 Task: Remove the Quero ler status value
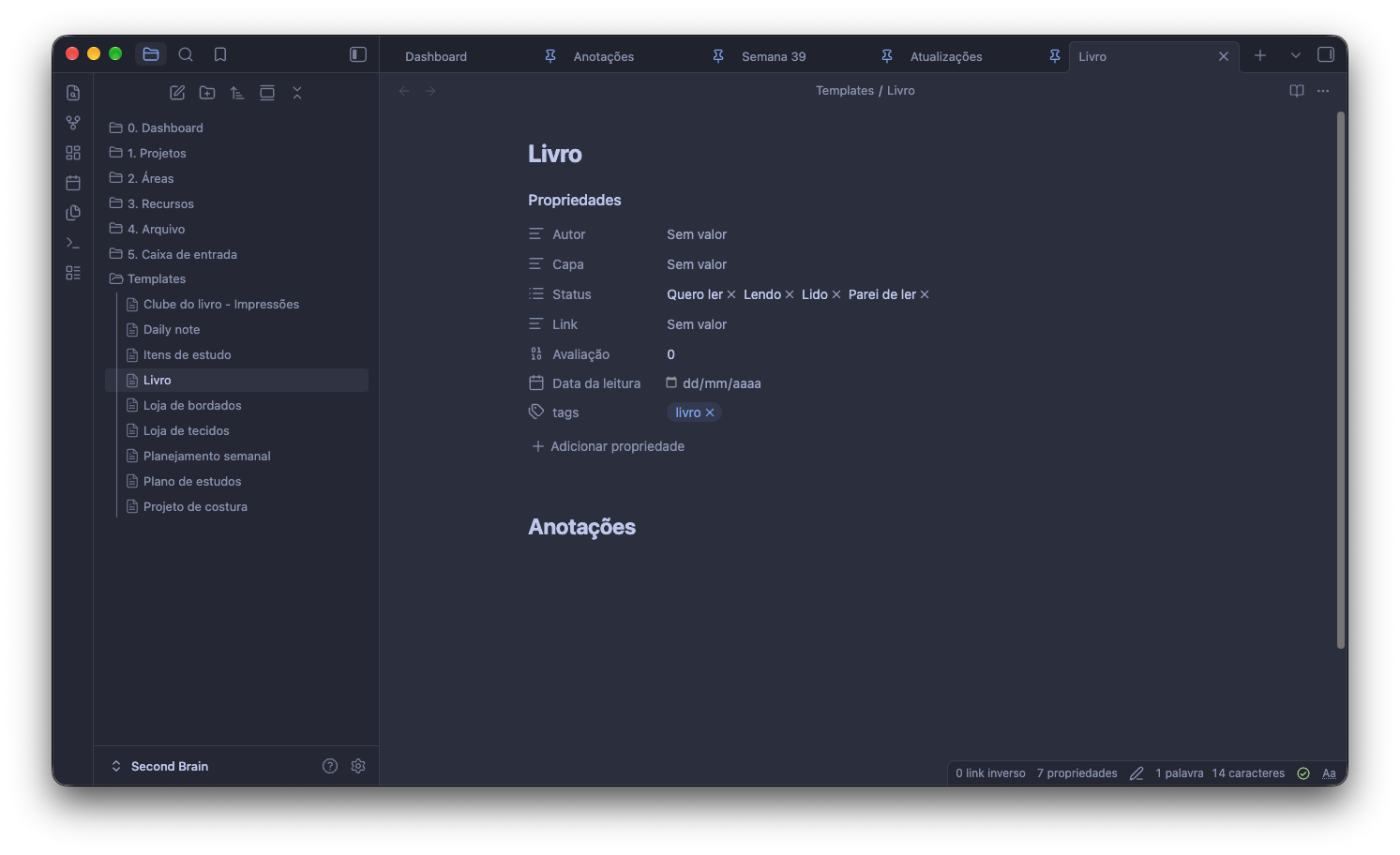(731, 294)
